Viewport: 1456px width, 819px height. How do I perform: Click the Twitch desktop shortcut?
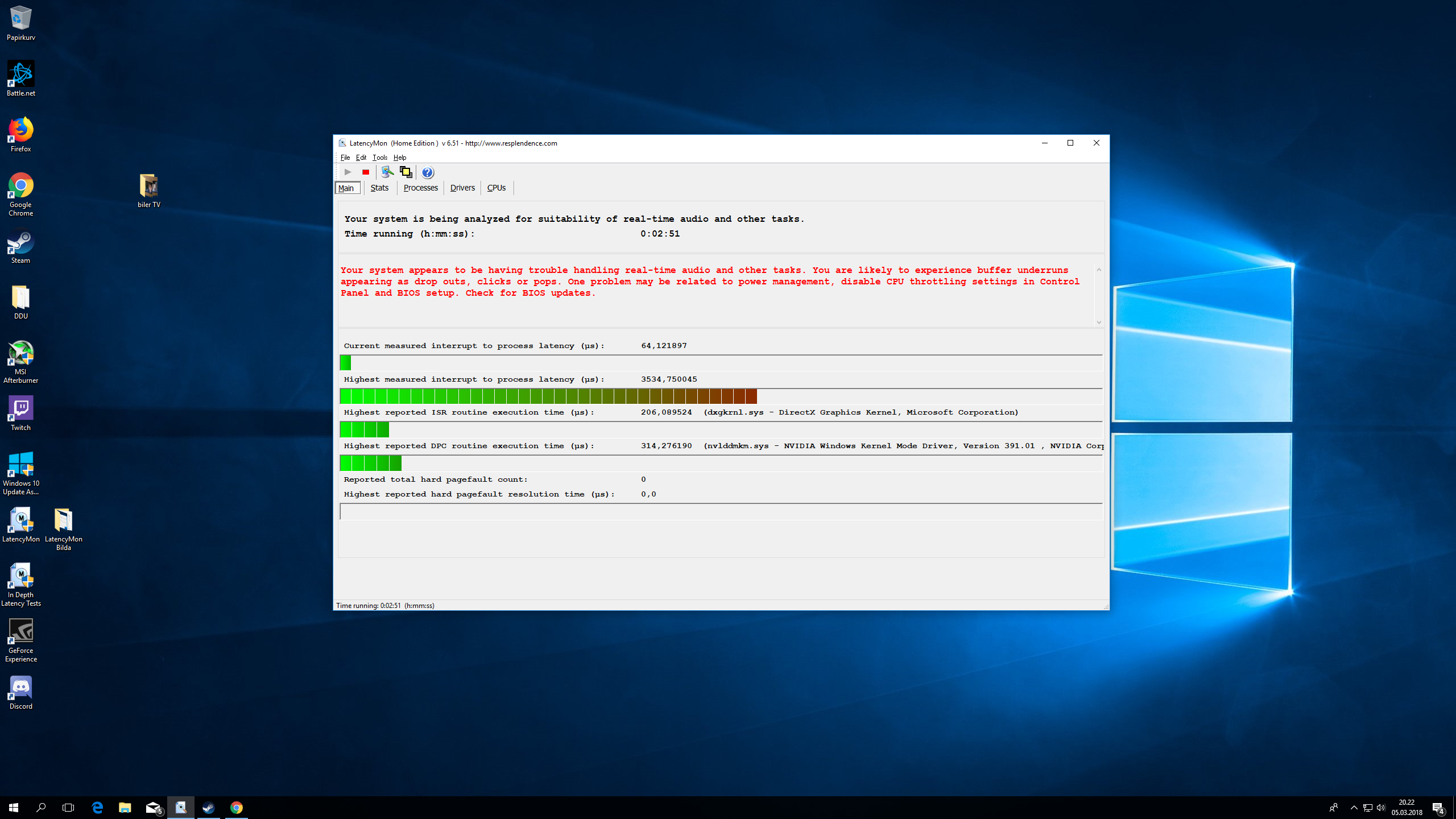pos(21,413)
